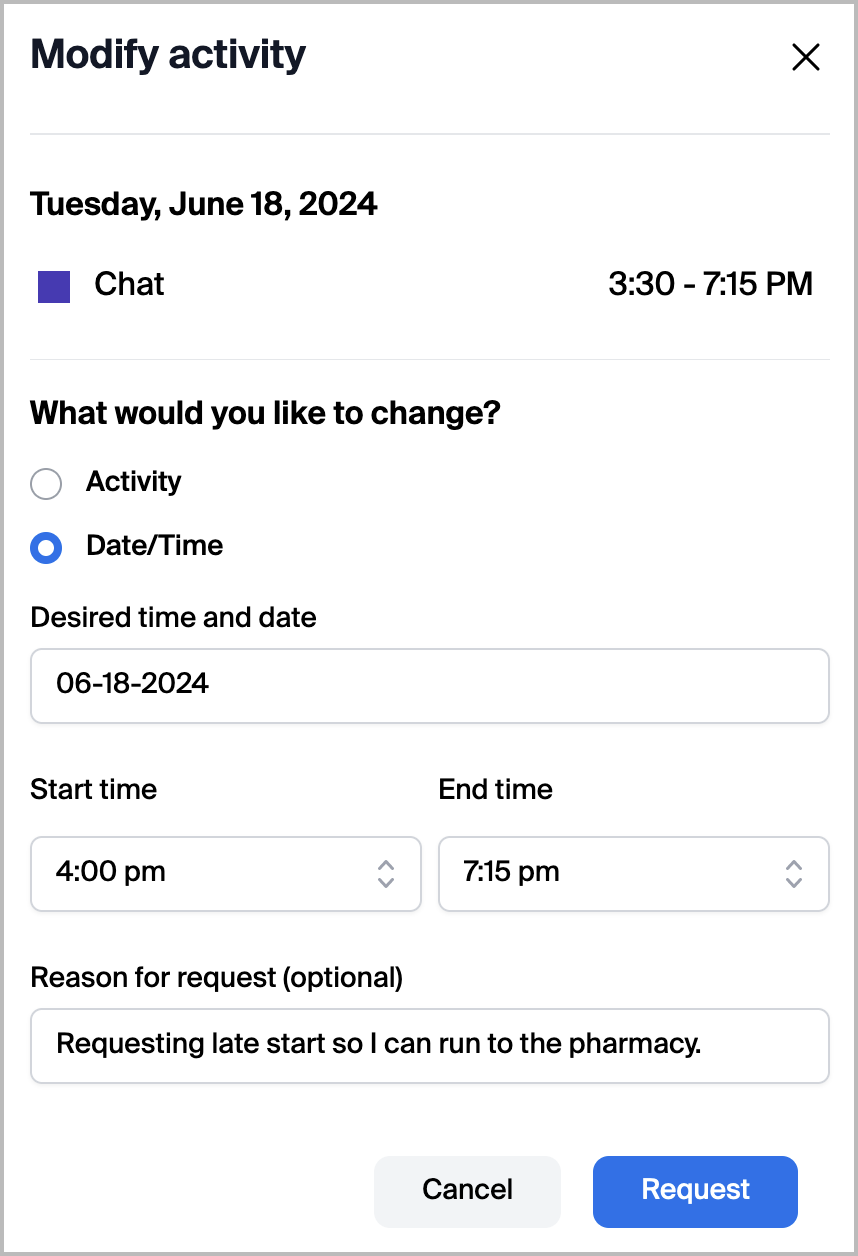Screen dimensions: 858x1256
Task: Click the Tuesday, June 18, 2024 heading
Action: pyautogui.click(x=204, y=204)
